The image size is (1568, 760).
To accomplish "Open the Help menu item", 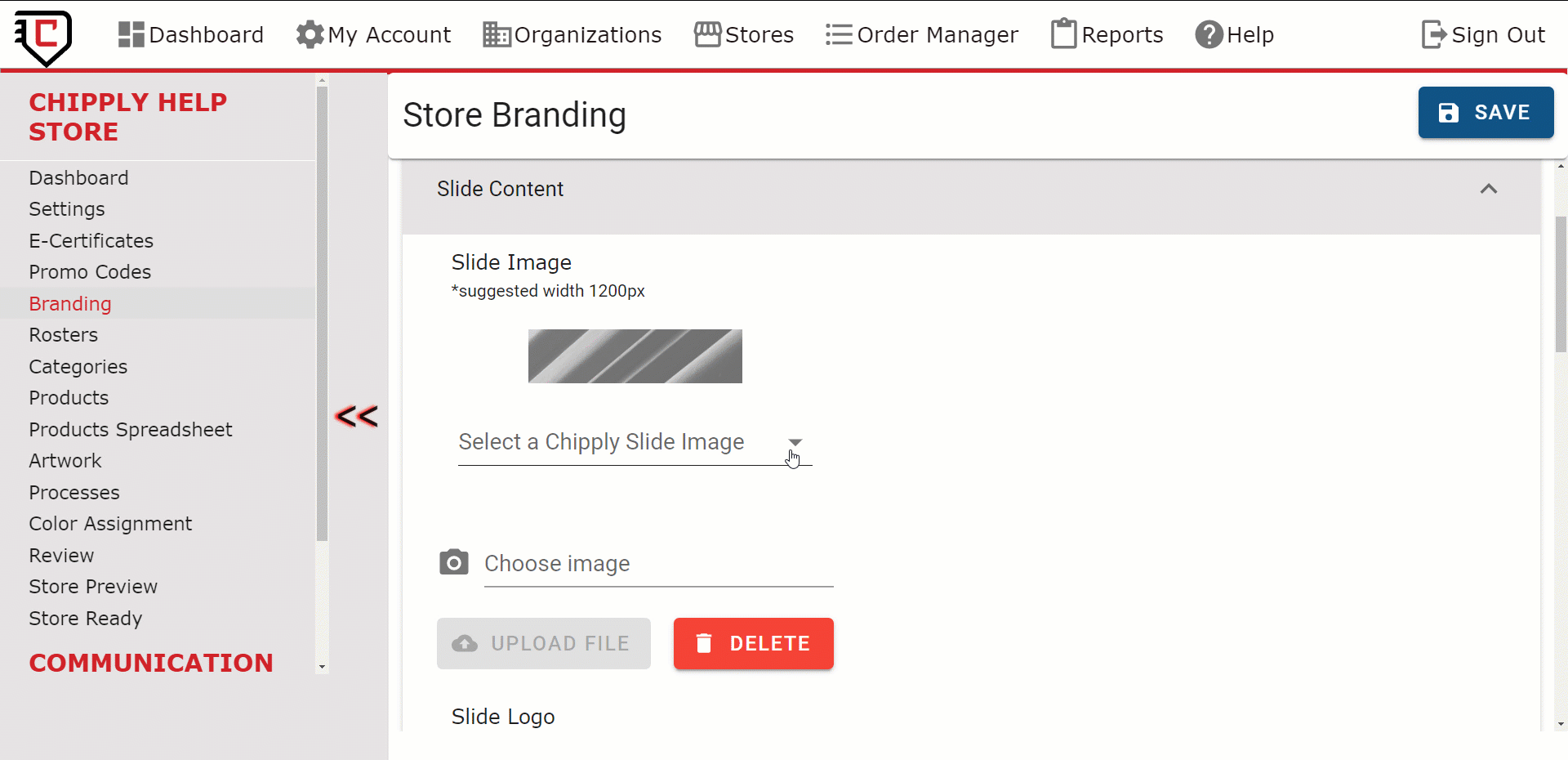I will coord(1235,34).
